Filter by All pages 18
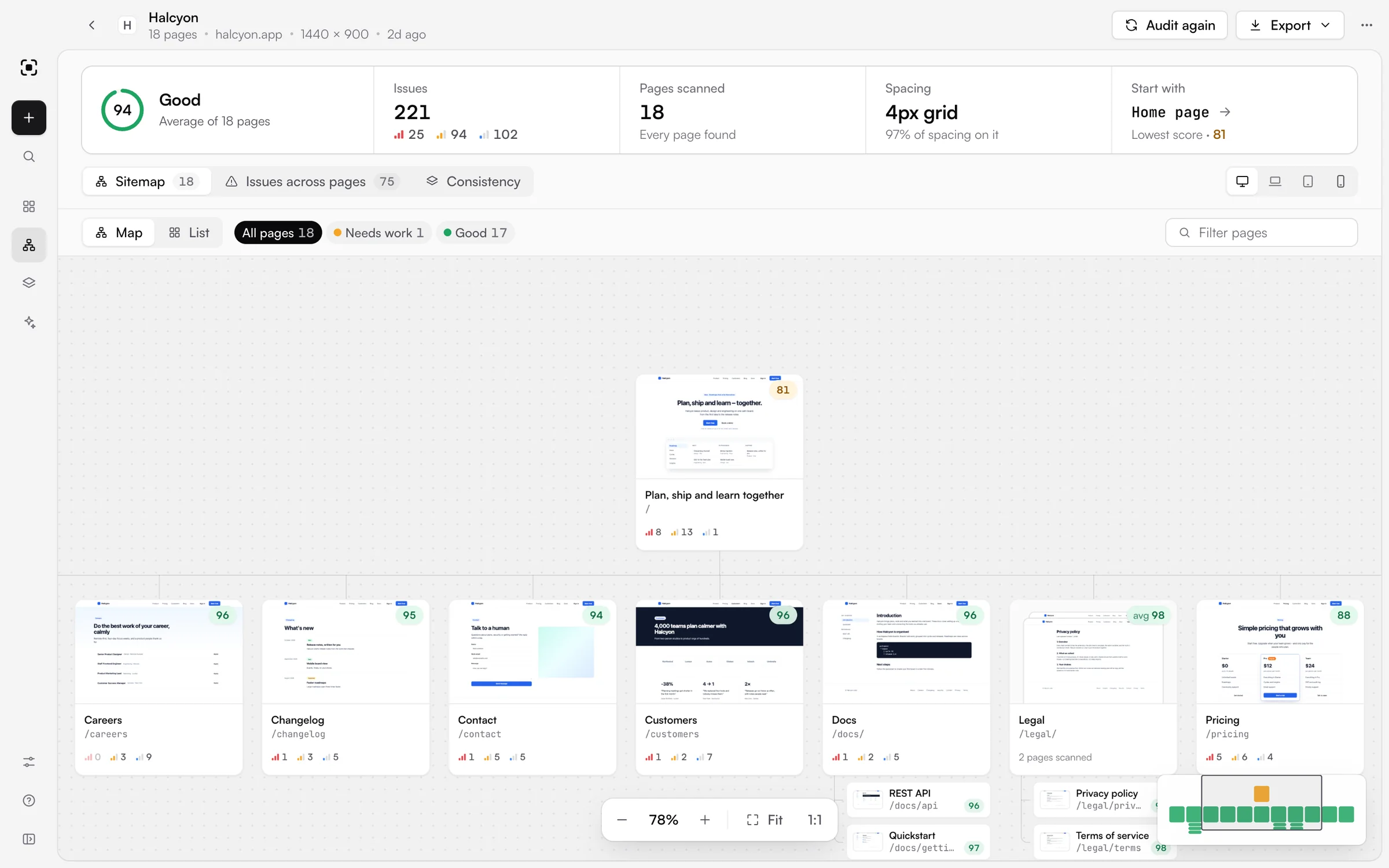The height and width of the screenshot is (868, 1389). coord(278,233)
